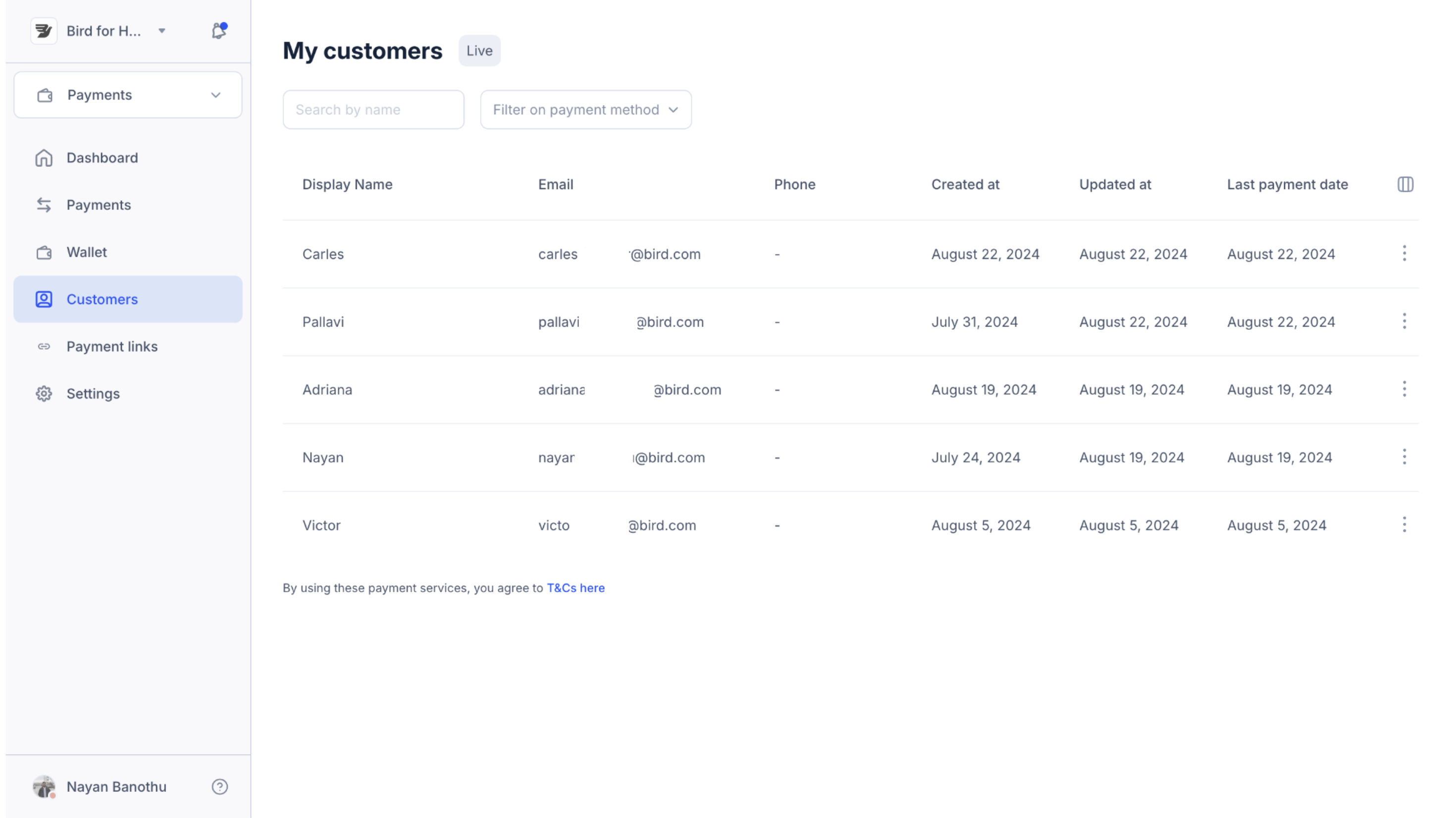The image size is (1456, 818).
Task: Open the three-dot menu for Nayan
Action: (x=1404, y=457)
